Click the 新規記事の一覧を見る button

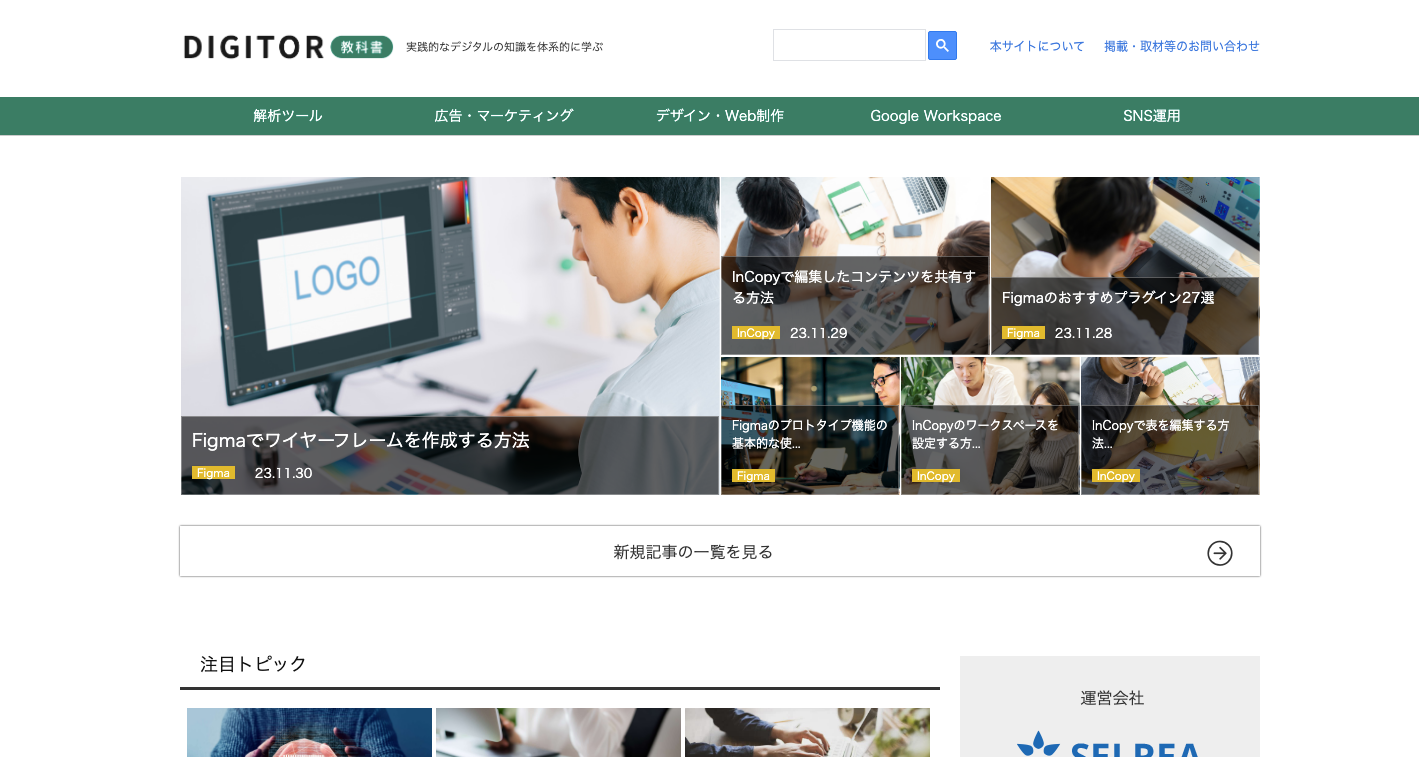click(720, 551)
